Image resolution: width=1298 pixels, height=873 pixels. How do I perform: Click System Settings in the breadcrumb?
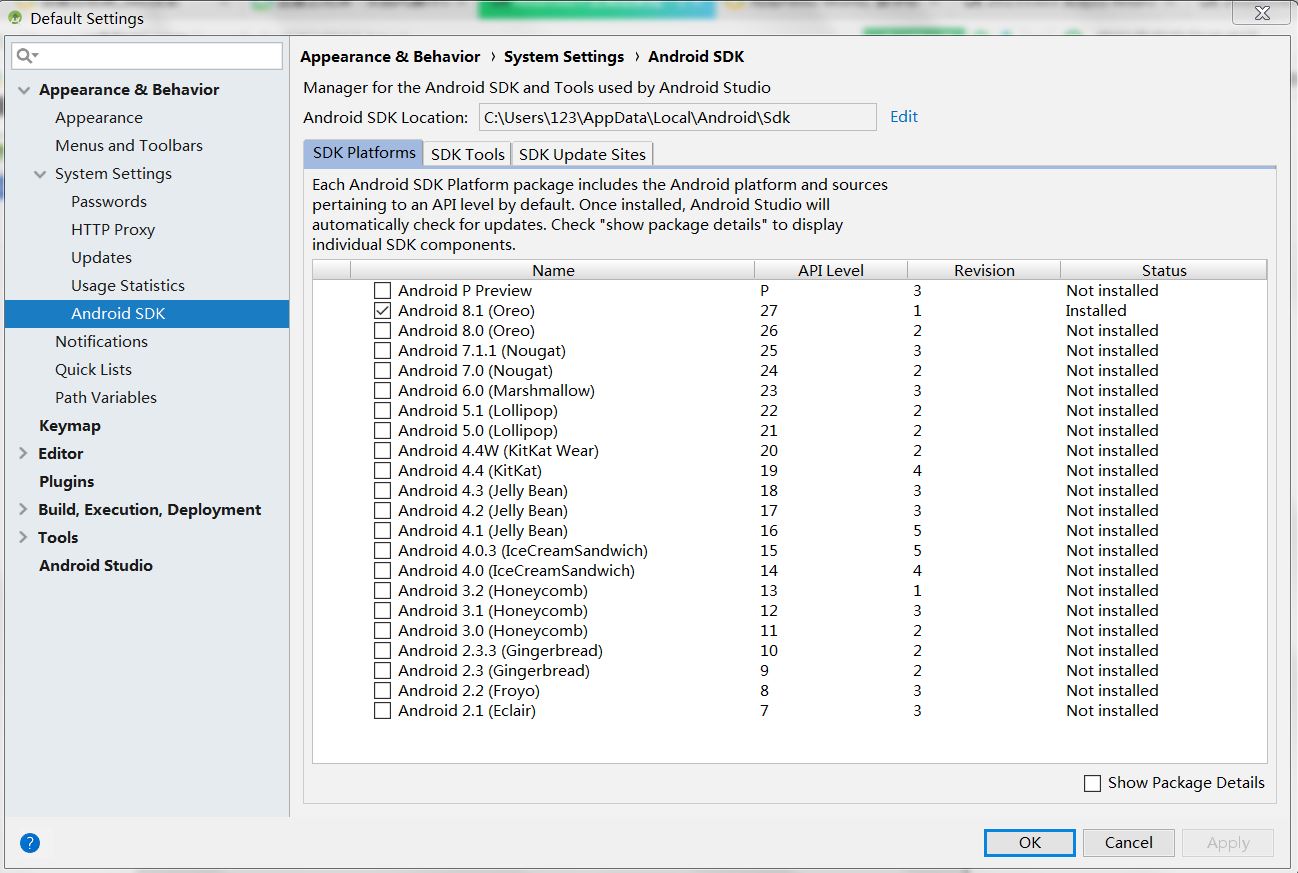(x=564, y=57)
